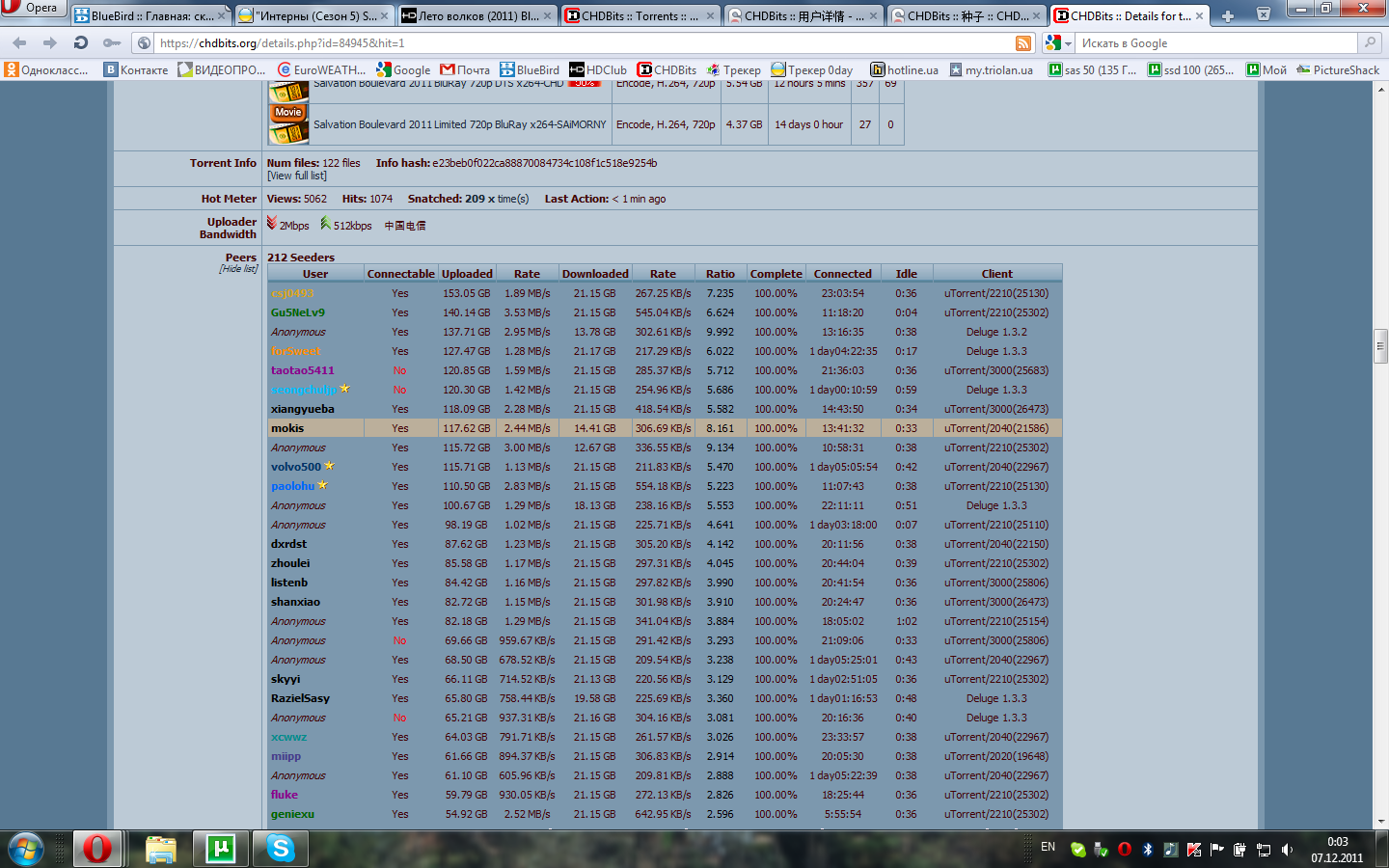Open the EuroWEATHER bookmark
The width and height of the screenshot is (1389, 868).
pos(322,69)
